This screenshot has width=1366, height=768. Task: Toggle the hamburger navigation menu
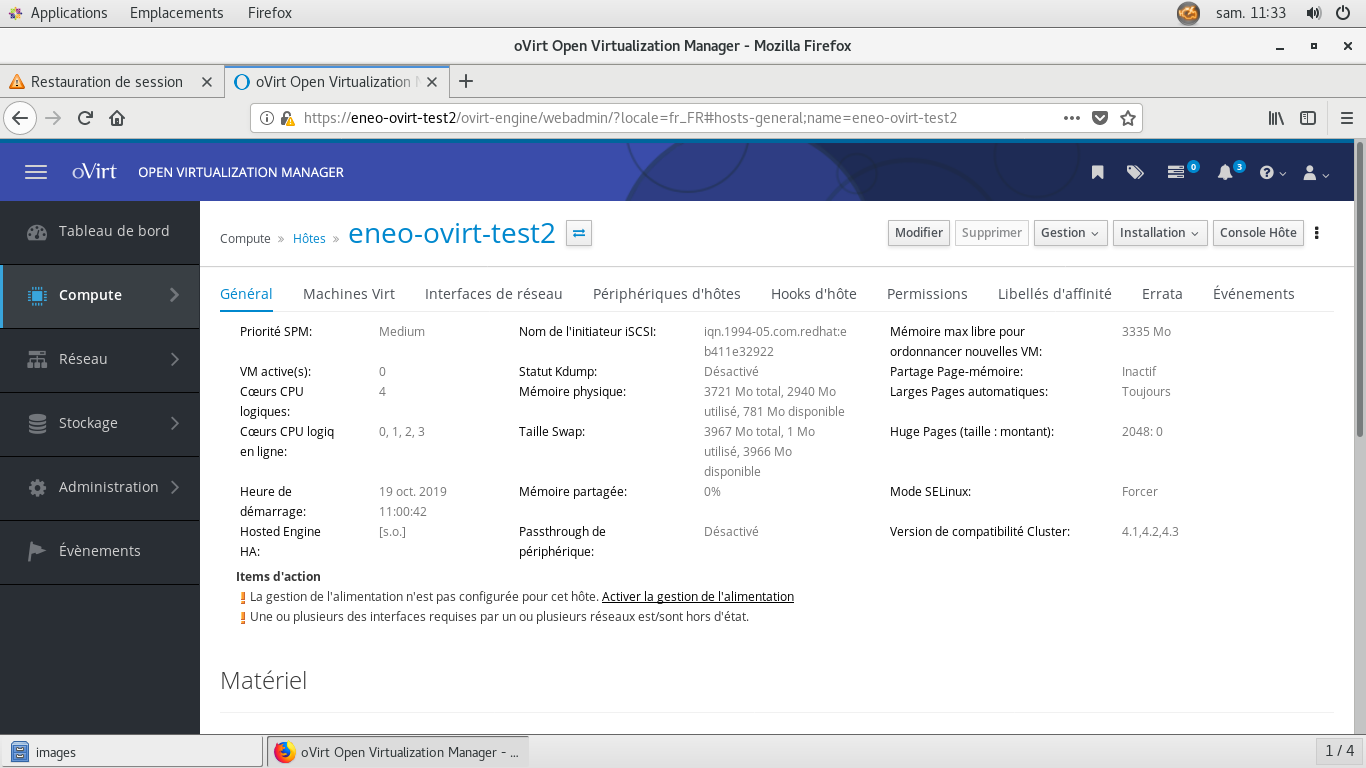[x=36, y=172]
